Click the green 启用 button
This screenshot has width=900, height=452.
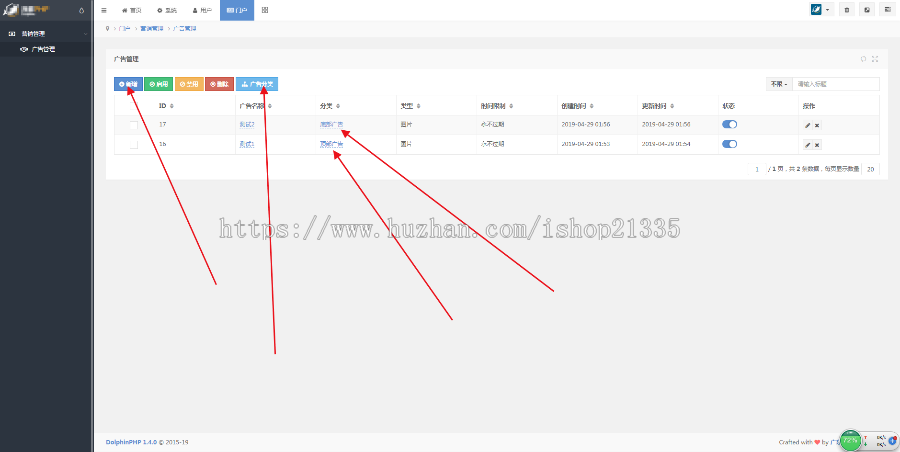(x=158, y=84)
